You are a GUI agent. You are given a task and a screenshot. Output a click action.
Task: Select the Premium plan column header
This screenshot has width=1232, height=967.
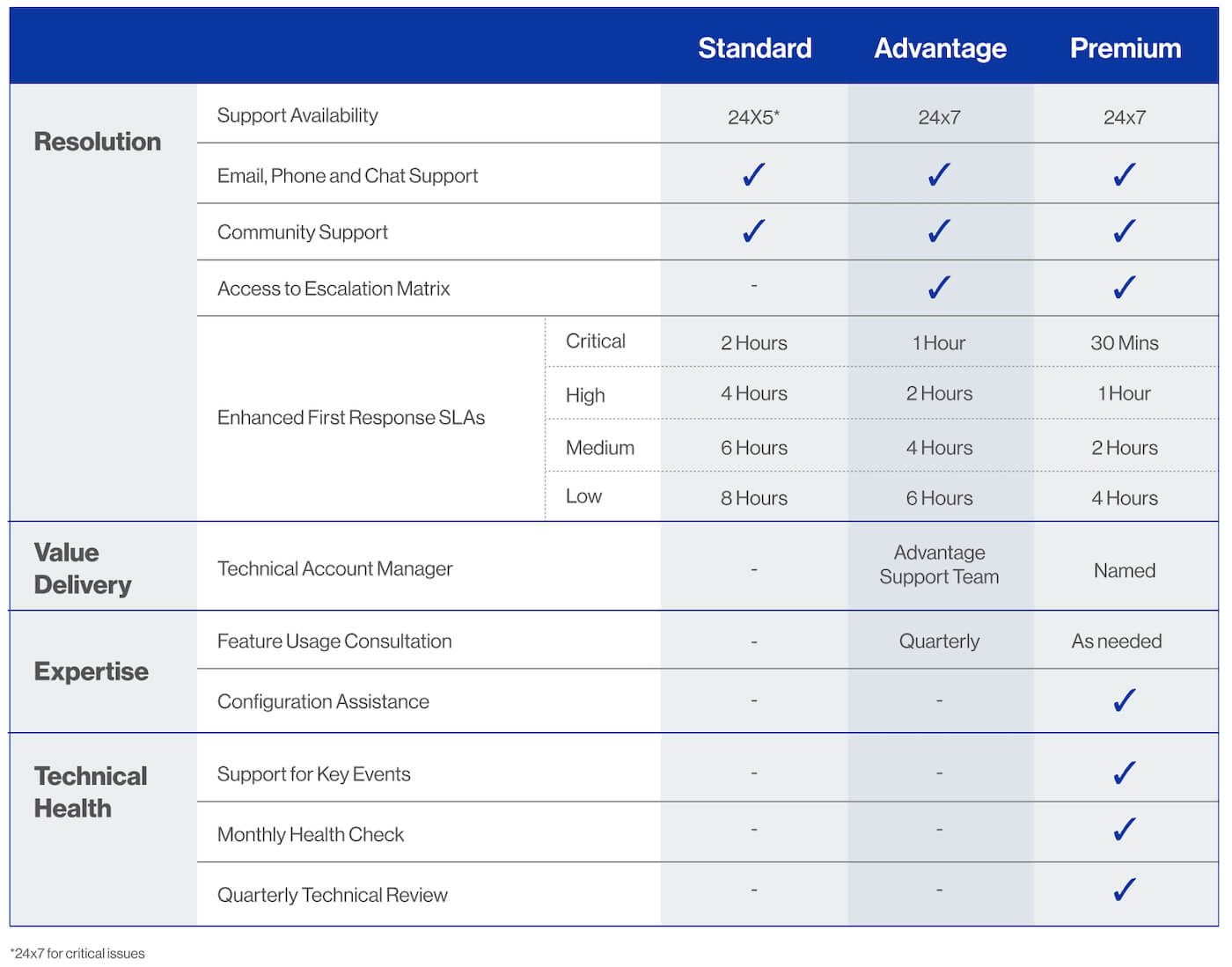pos(1125,48)
